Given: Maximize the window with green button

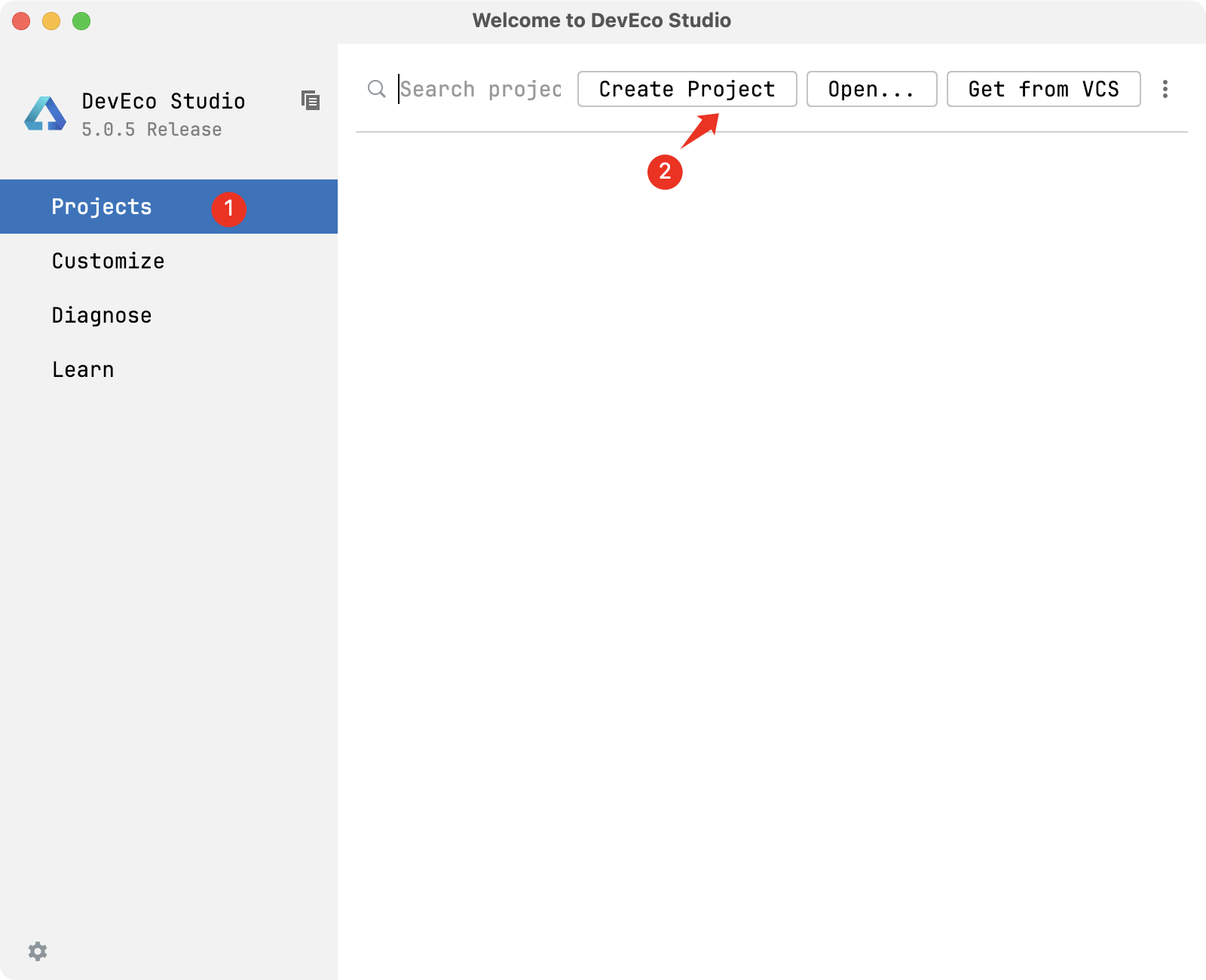Looking at the screenshot, I should 81,21.
